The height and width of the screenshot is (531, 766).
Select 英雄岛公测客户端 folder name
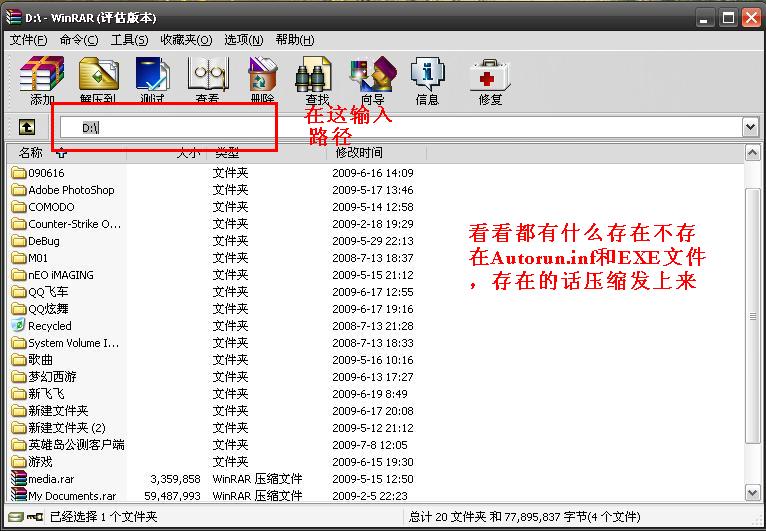click(x=76, y=445)
